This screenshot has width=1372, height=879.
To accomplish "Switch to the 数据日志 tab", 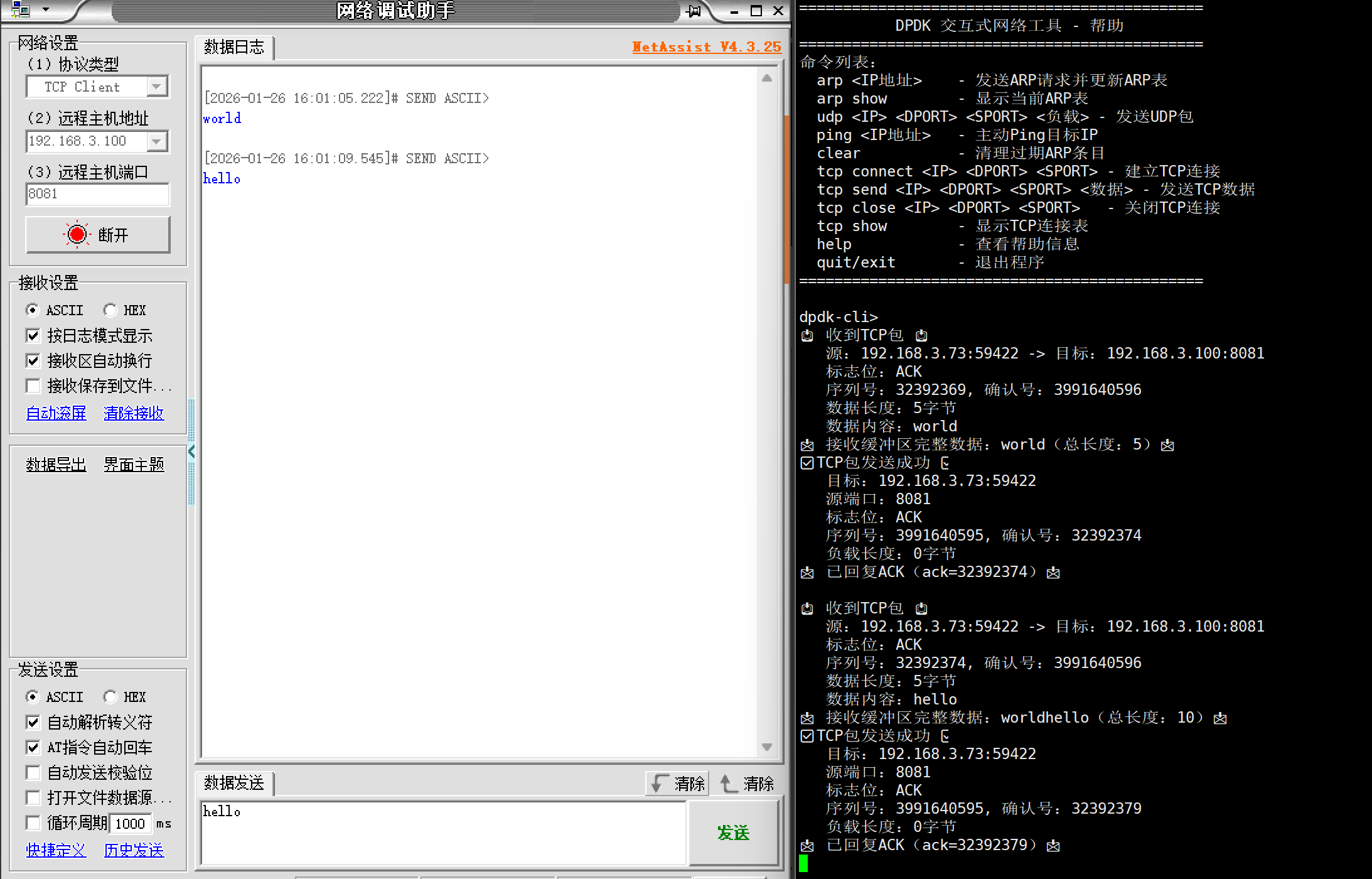I will (x=234, y=48).
